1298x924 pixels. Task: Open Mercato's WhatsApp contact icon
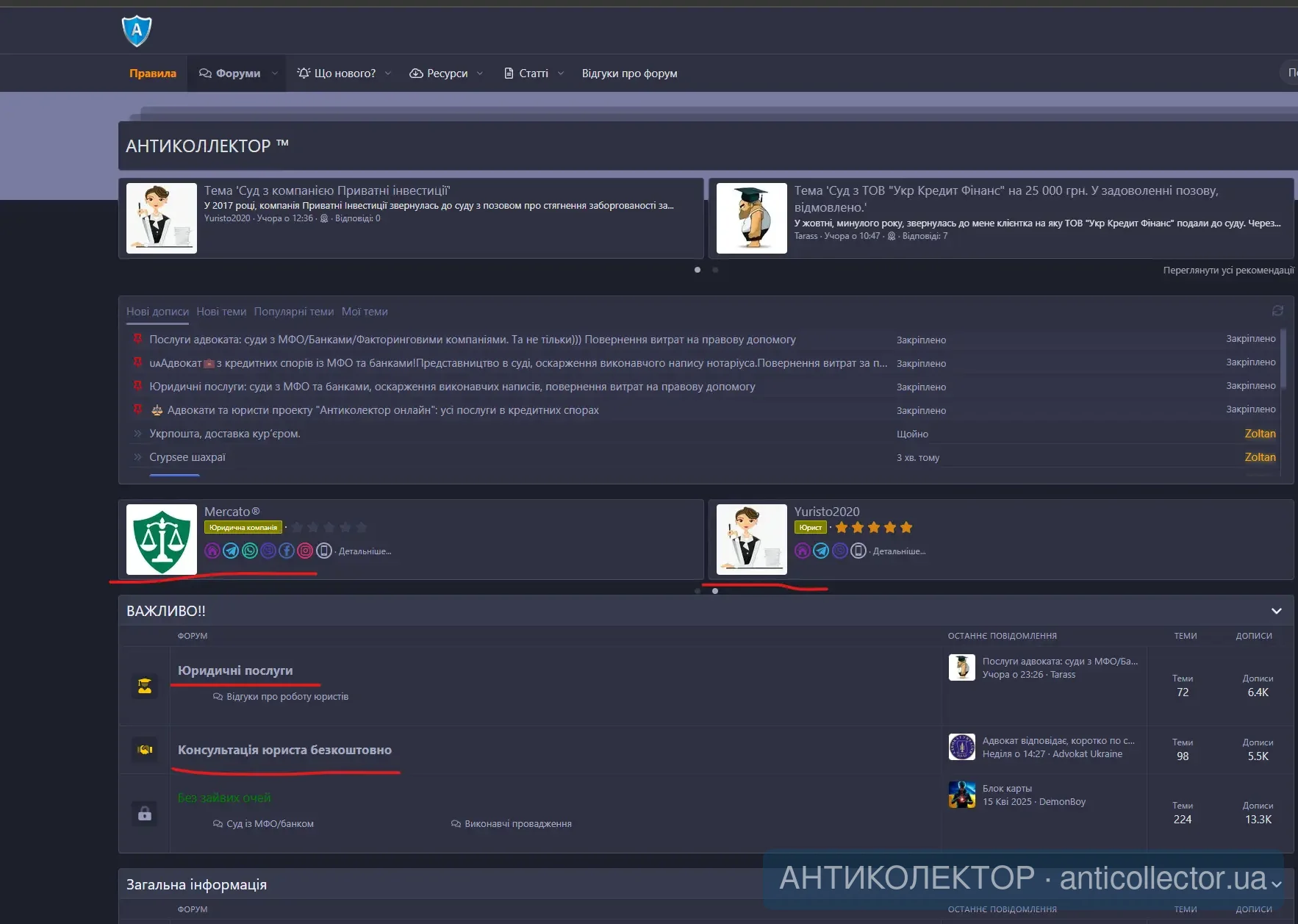pyautogui.click(x=250, y=551)
